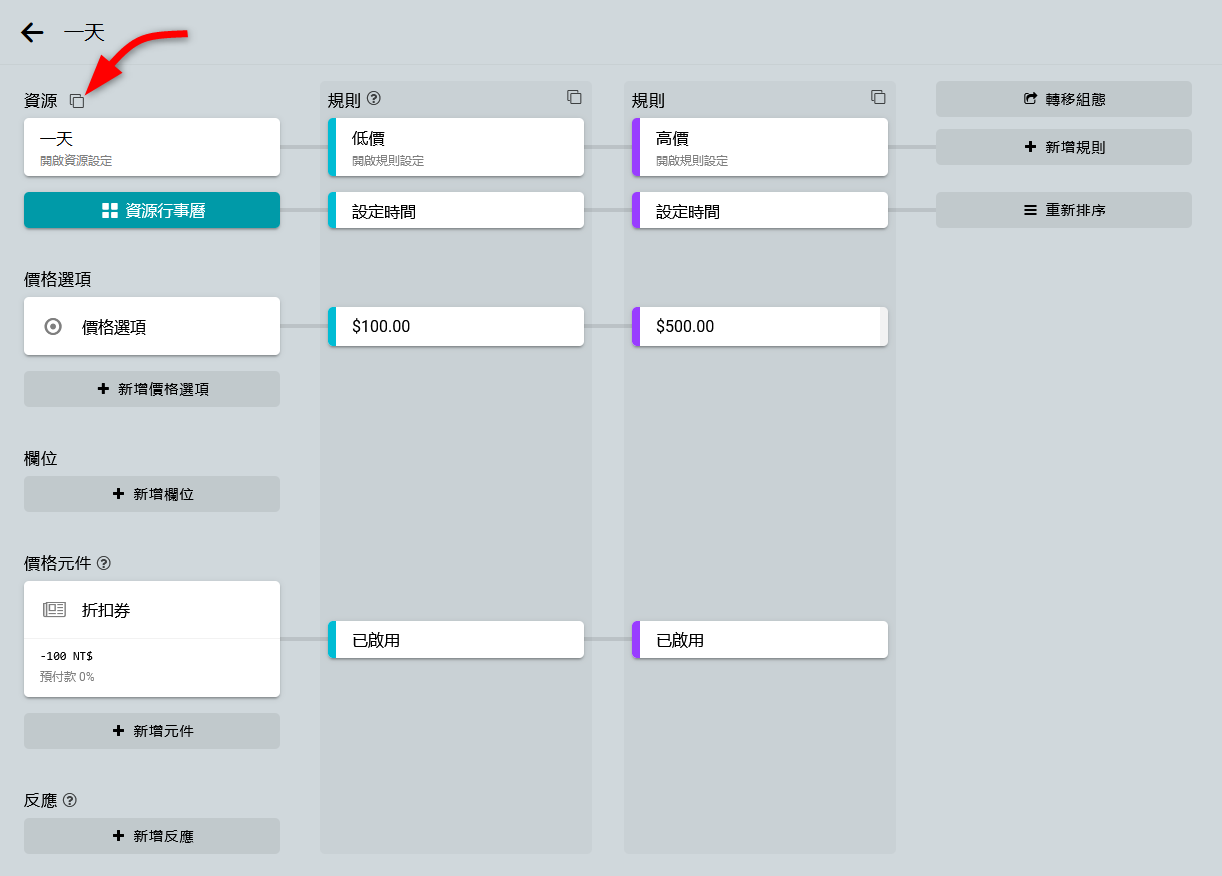Toggle 已啟用 under the 高價 rule
The image size is (1222, 876).
tap(760, 640)
